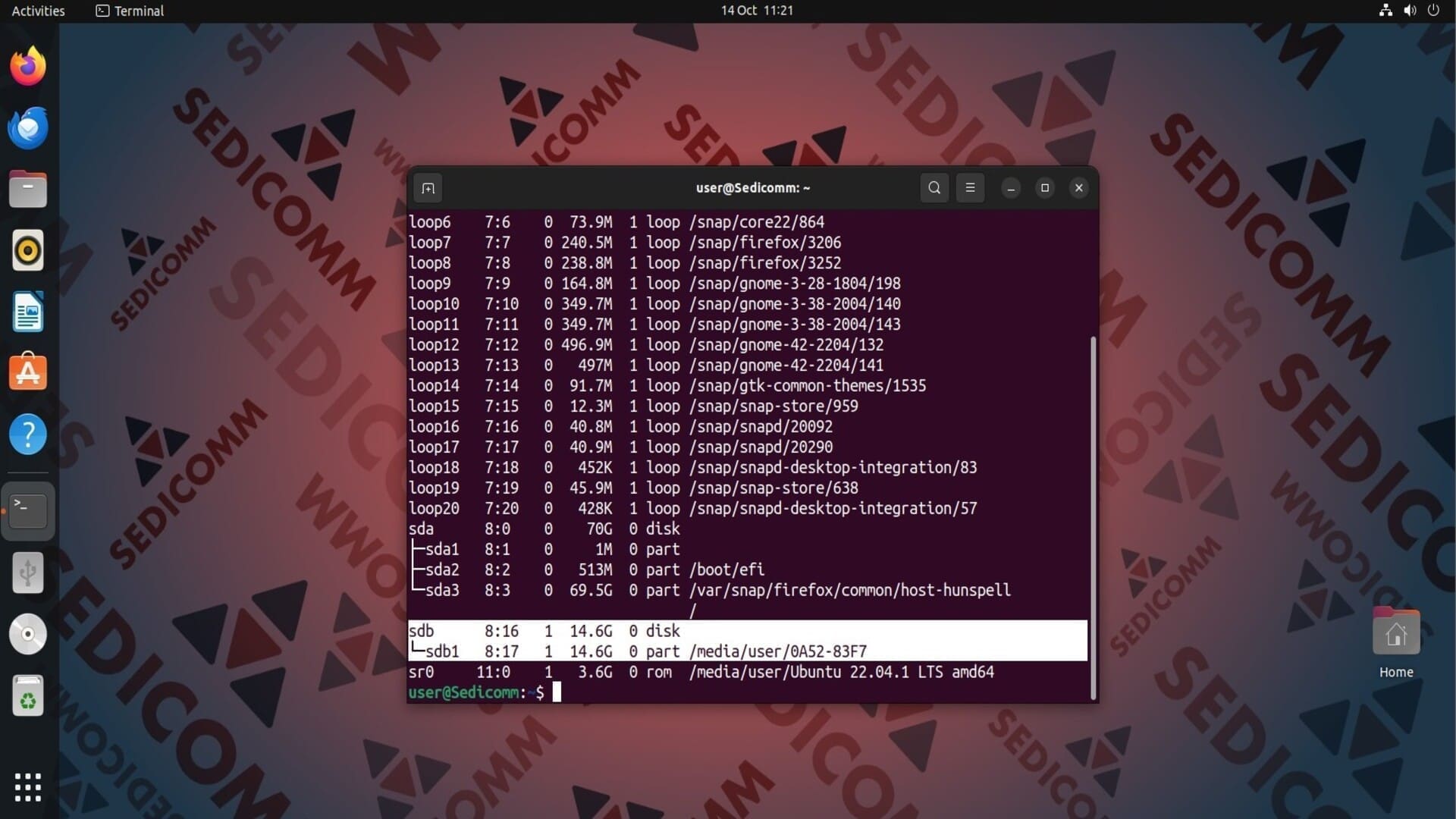Click the sda1 1M part row
Viewport: 1456px width, 819px height.
click(x=544, y=549)
